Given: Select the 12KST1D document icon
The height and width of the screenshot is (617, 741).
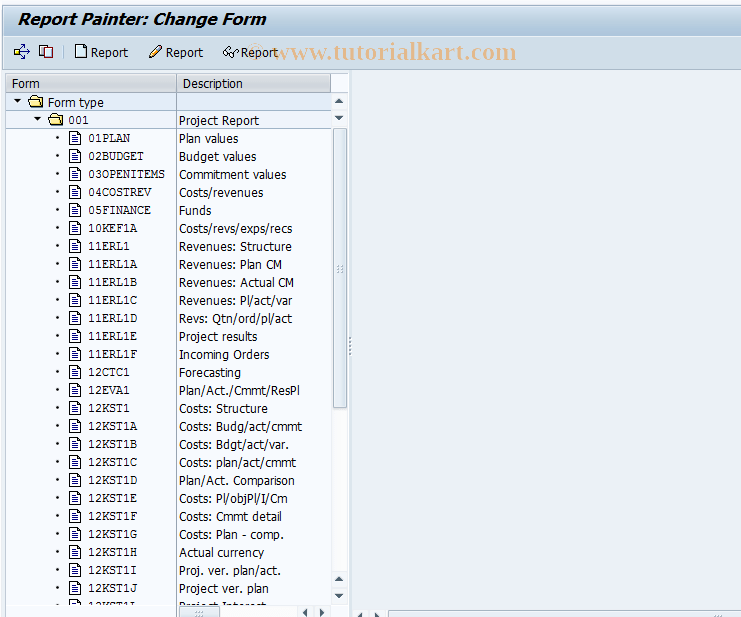Looking at the screenshot, I should (75, 480).
